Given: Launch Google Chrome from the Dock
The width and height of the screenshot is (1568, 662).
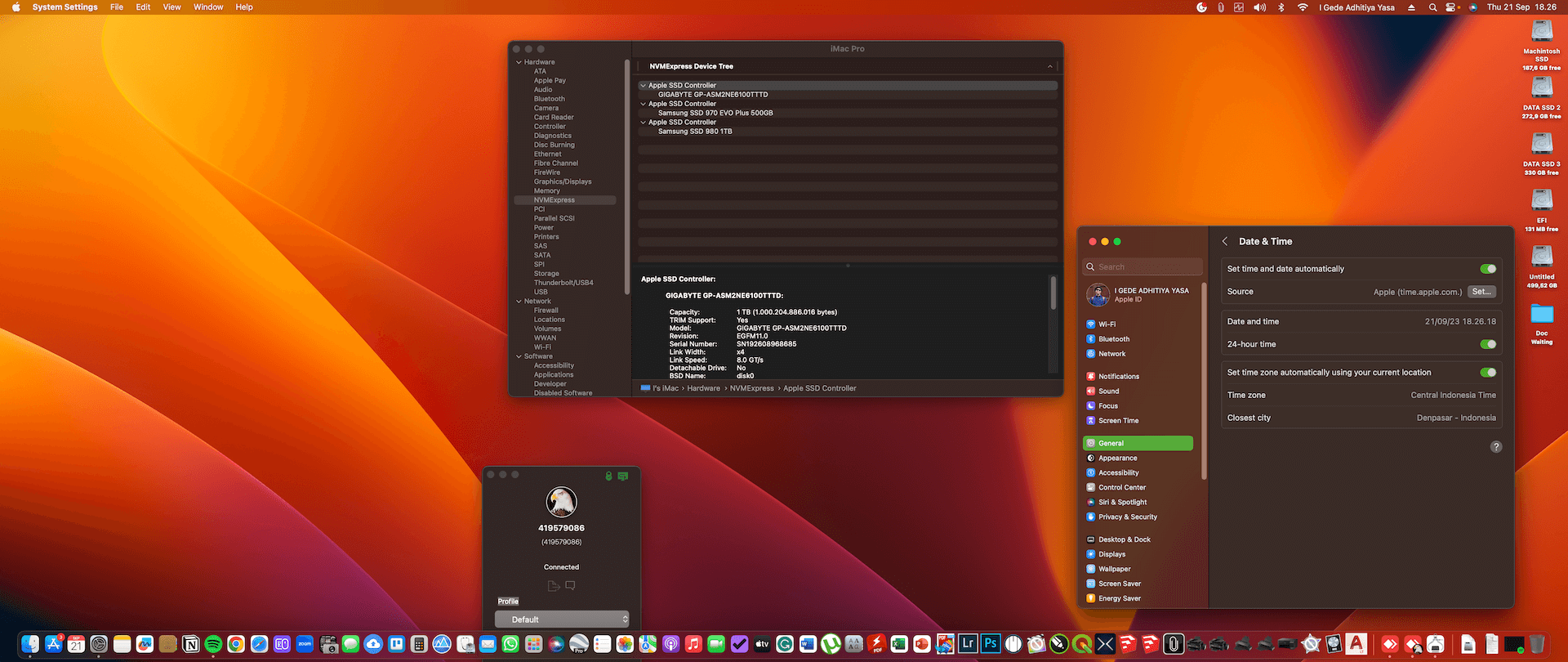Looking at the screenshot, I should (236, 644).
